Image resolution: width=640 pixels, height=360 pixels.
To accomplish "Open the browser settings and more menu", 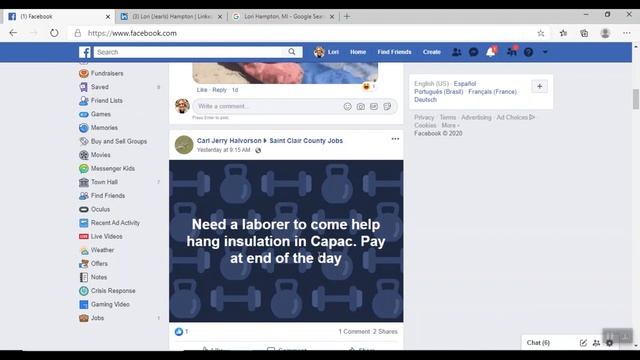I will [x=627, y=33].
